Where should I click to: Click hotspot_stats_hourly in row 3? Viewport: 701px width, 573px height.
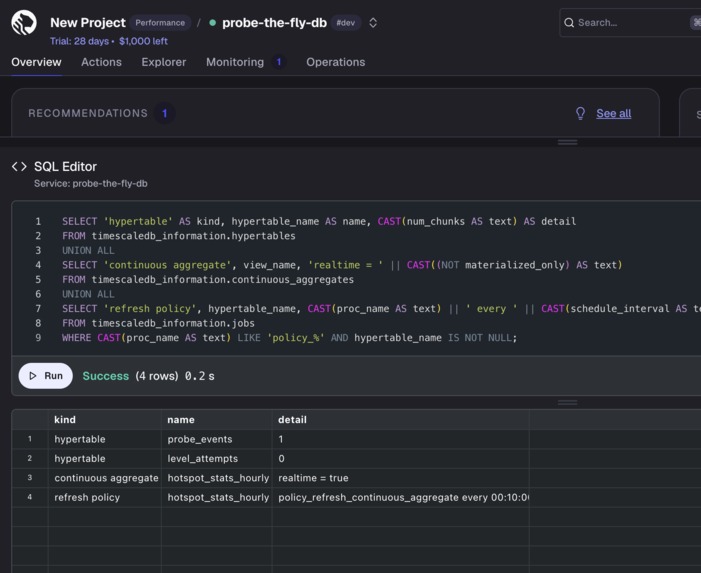click(218, 478)
